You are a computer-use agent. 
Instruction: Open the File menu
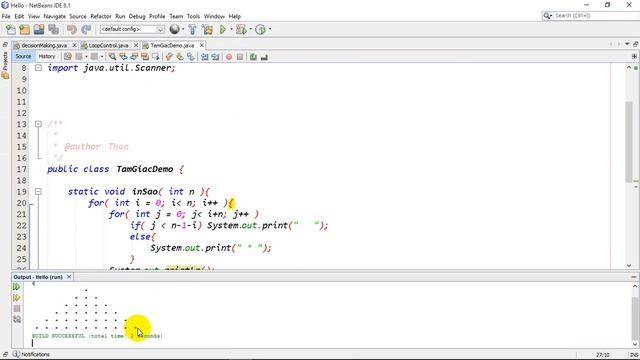(6, 16)
